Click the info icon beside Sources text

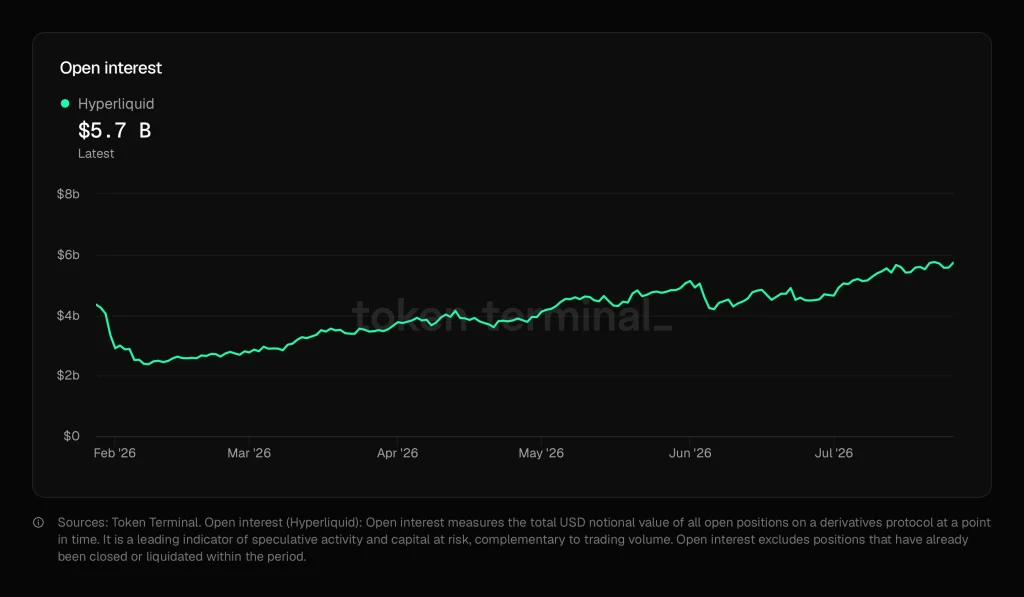[x=39, y=523]
